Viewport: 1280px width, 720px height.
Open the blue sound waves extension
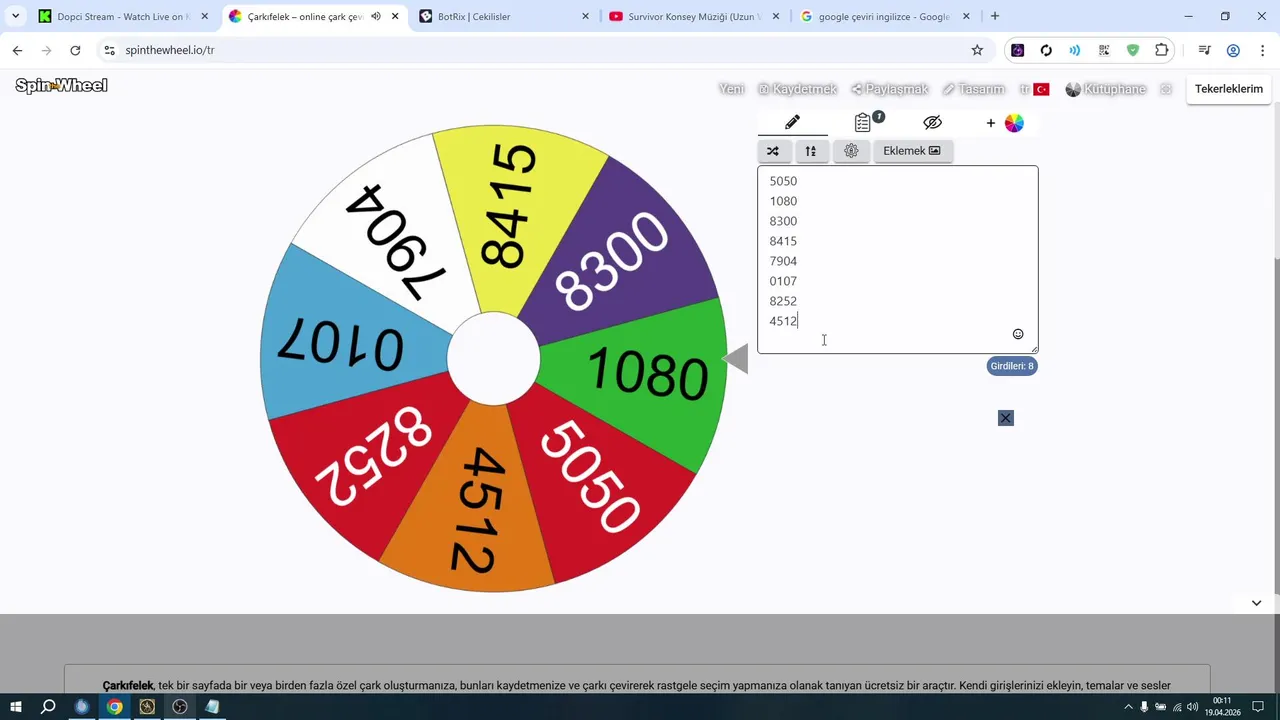pos(1075,50)
